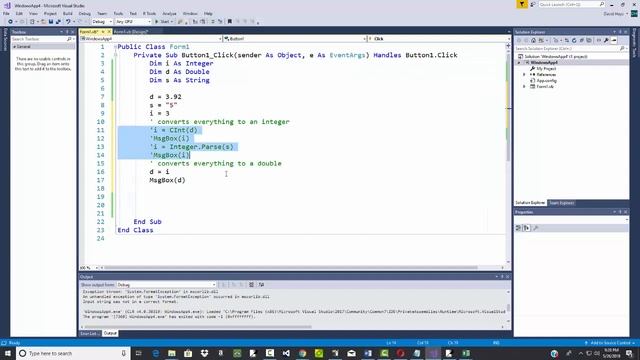This screenshot has height=360, width=640.
Task: Open Dropbox from the taskbar
Action: click(204, 353)
